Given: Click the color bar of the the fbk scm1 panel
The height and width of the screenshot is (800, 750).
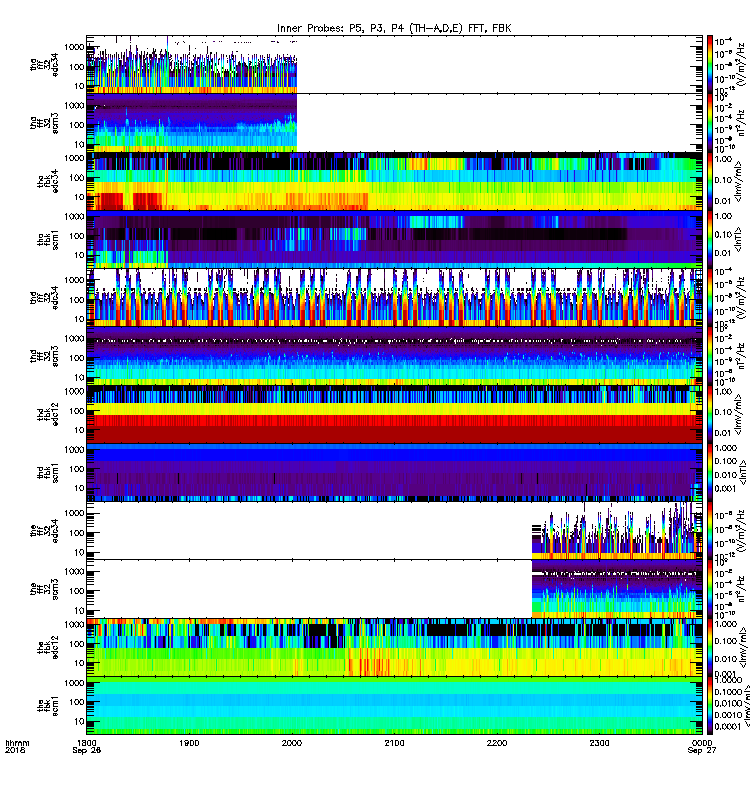Looking at the screenshot, I should 710,706.
